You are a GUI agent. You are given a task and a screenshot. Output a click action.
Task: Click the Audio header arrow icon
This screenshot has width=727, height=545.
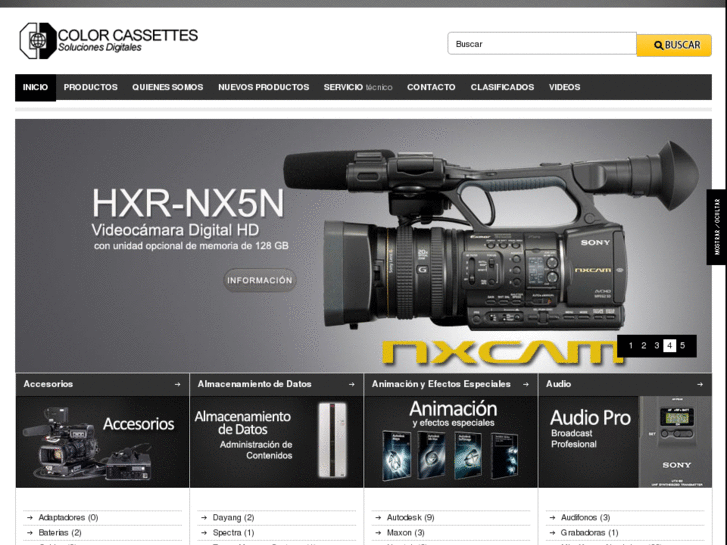pos(700,385)
